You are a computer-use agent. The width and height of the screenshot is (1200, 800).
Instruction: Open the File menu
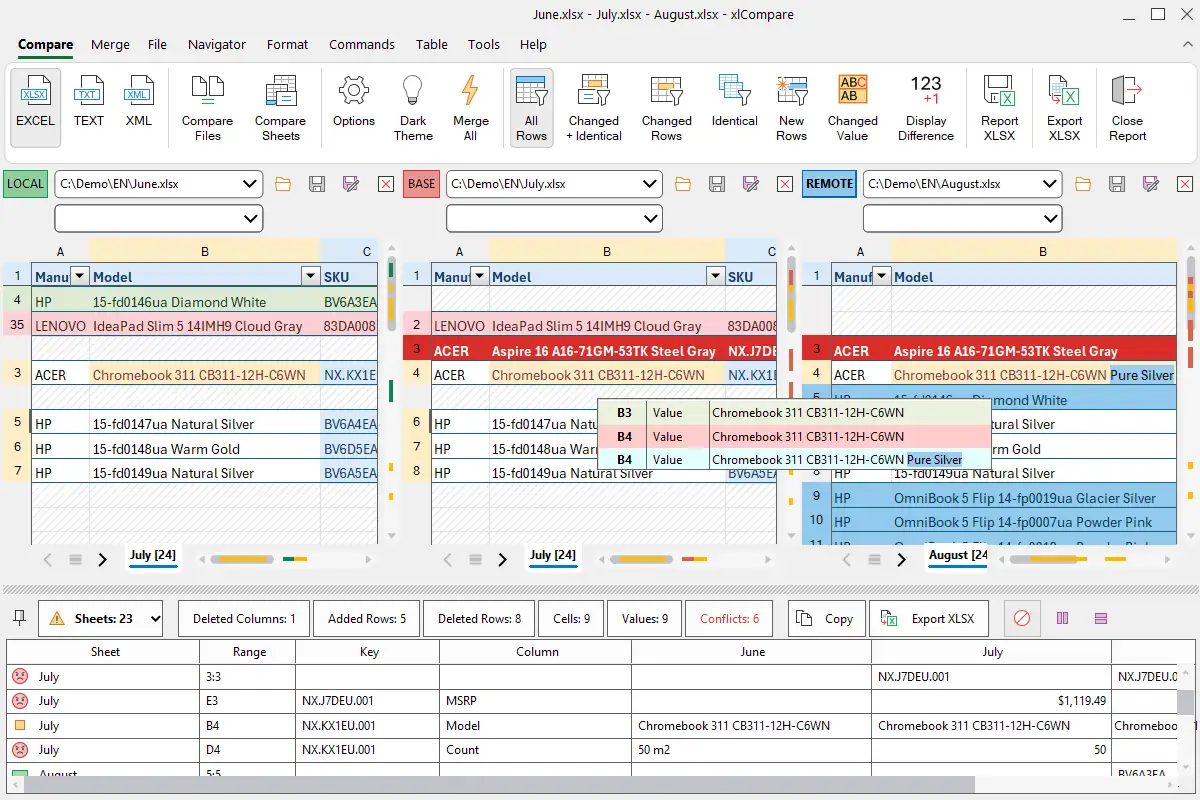point(157,44)
